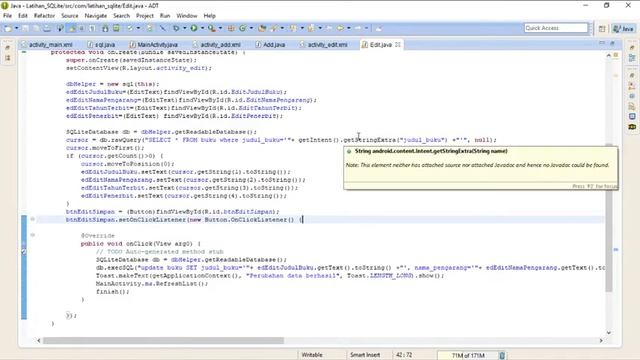
Task: Click the scroll-right arrow of editor
Action: (601, 340)
